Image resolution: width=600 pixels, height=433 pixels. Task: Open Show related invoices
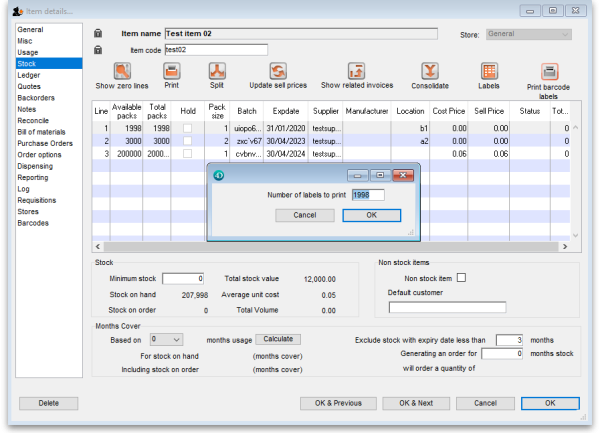tap(357, 71)
